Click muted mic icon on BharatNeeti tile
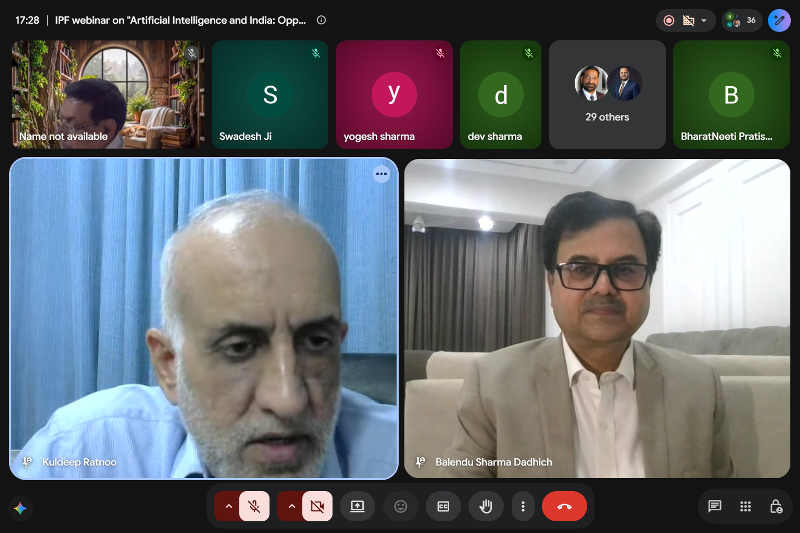 tap(777, 53)
